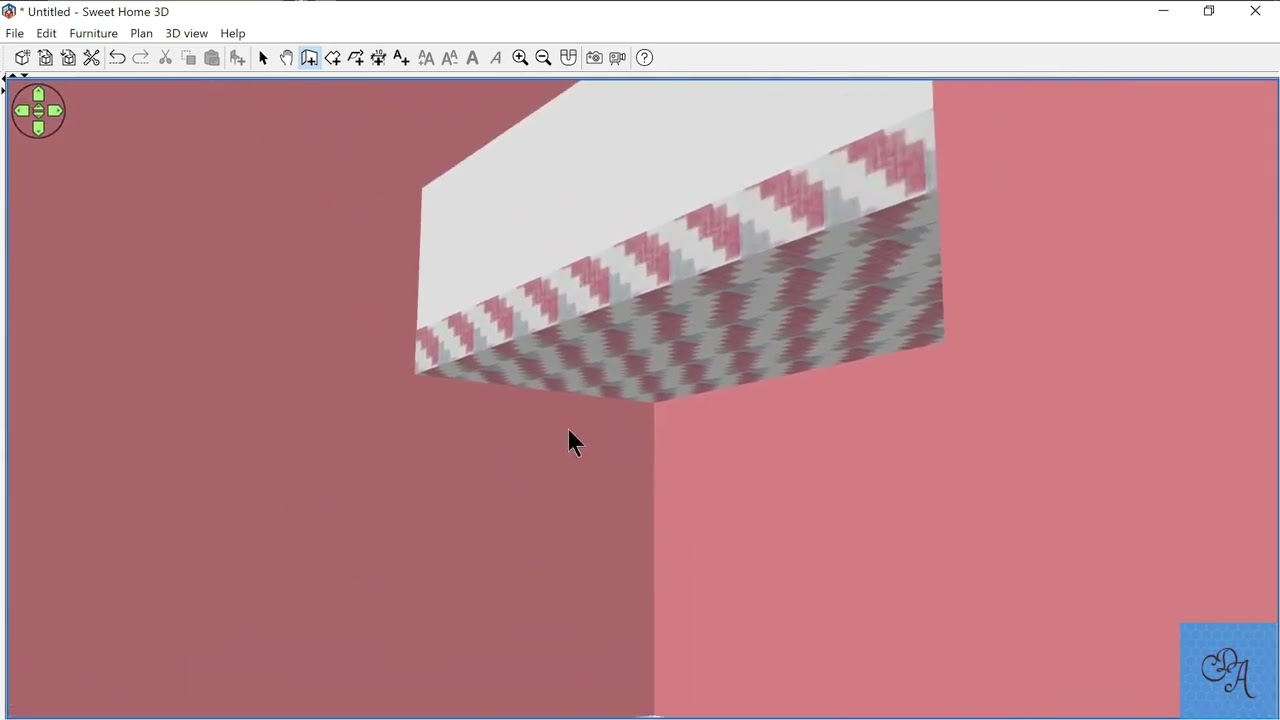Click the Increase text size icon

point(426,58)
